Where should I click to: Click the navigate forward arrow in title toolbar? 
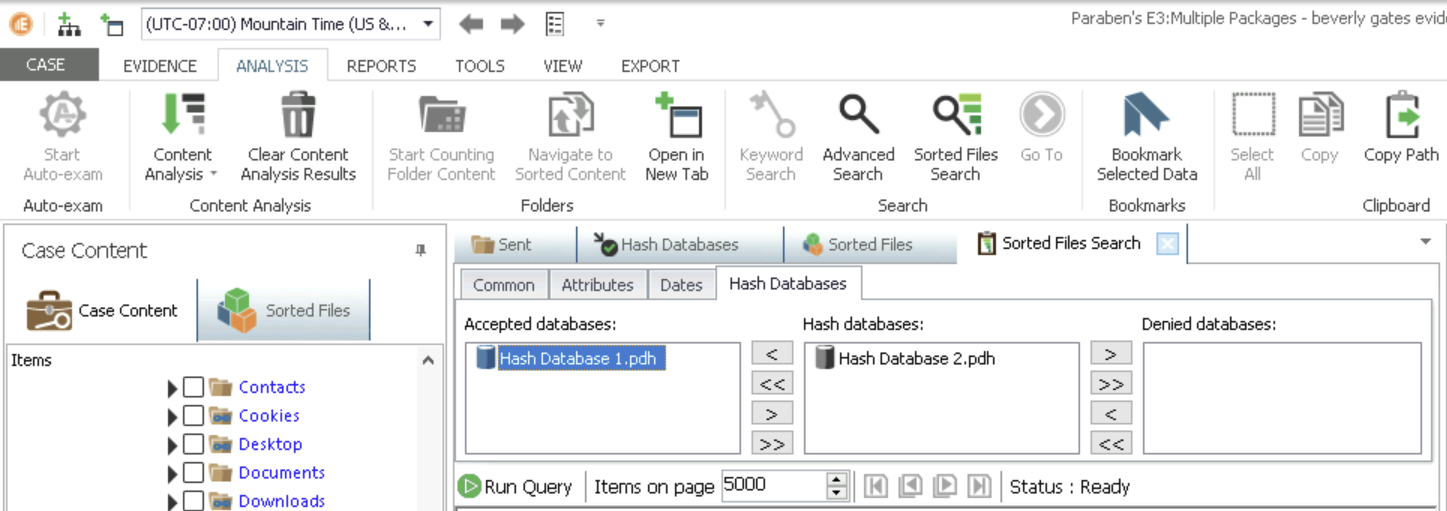click(513, 24)
